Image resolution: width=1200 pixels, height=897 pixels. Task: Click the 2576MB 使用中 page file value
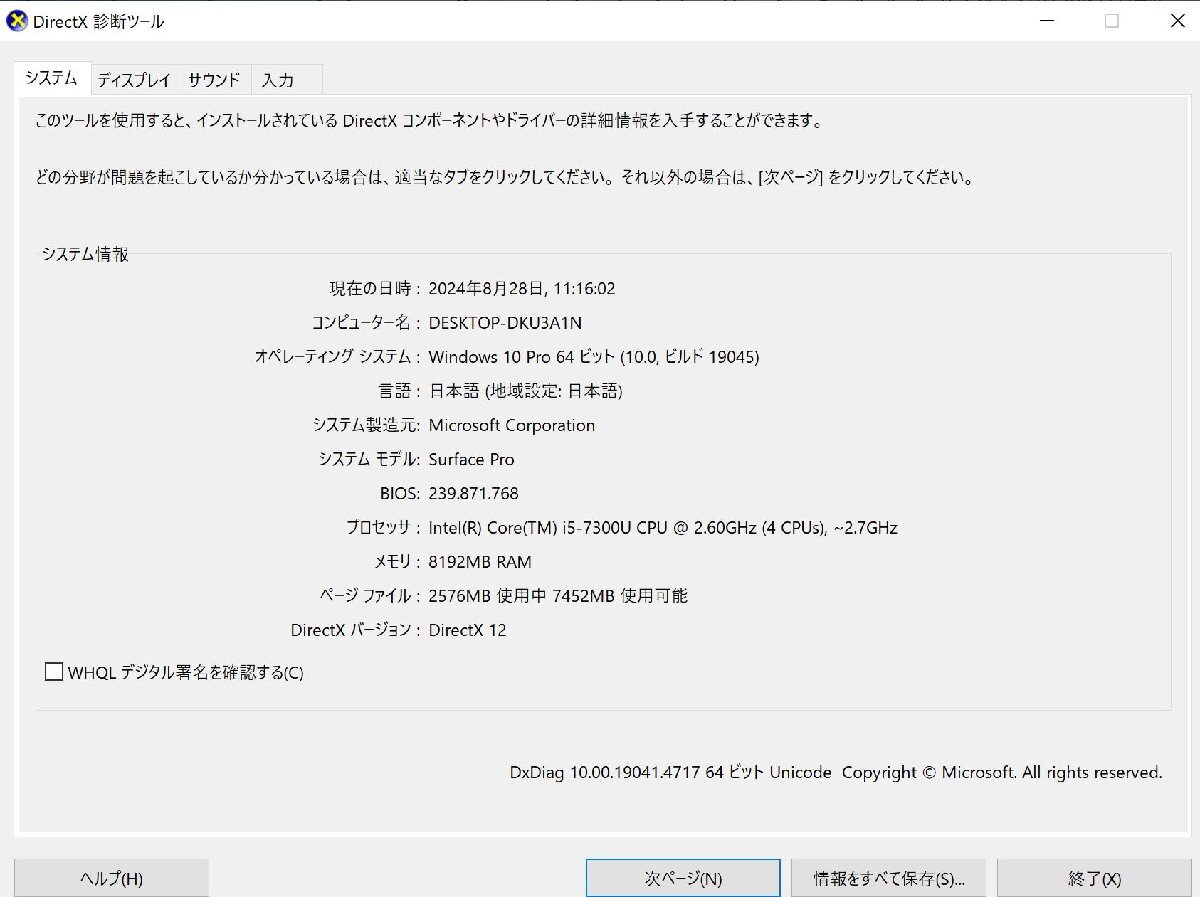[557, 596]
